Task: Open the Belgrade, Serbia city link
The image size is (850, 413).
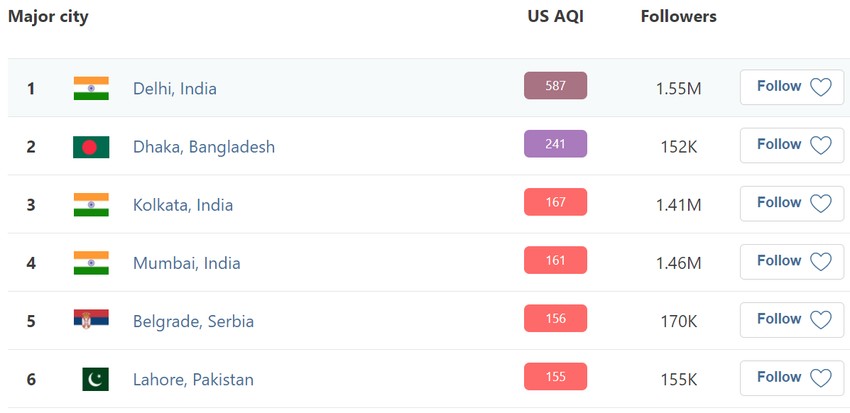Action: coord(193,321)
